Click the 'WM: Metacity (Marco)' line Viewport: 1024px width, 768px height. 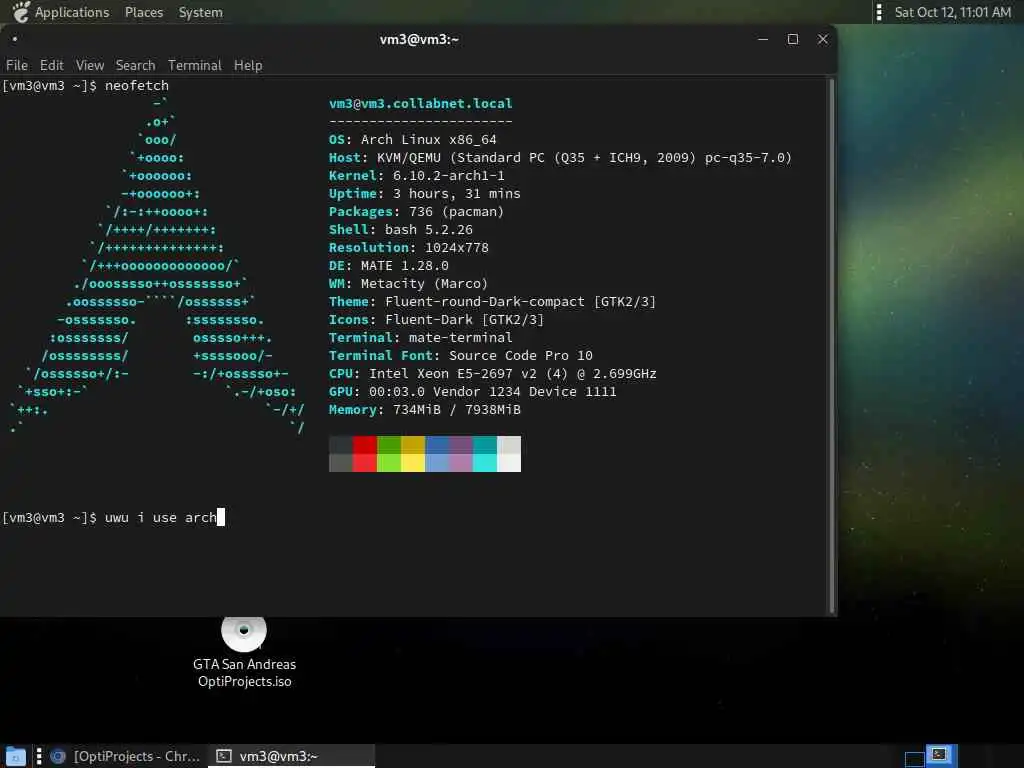[x=408, y=283]
